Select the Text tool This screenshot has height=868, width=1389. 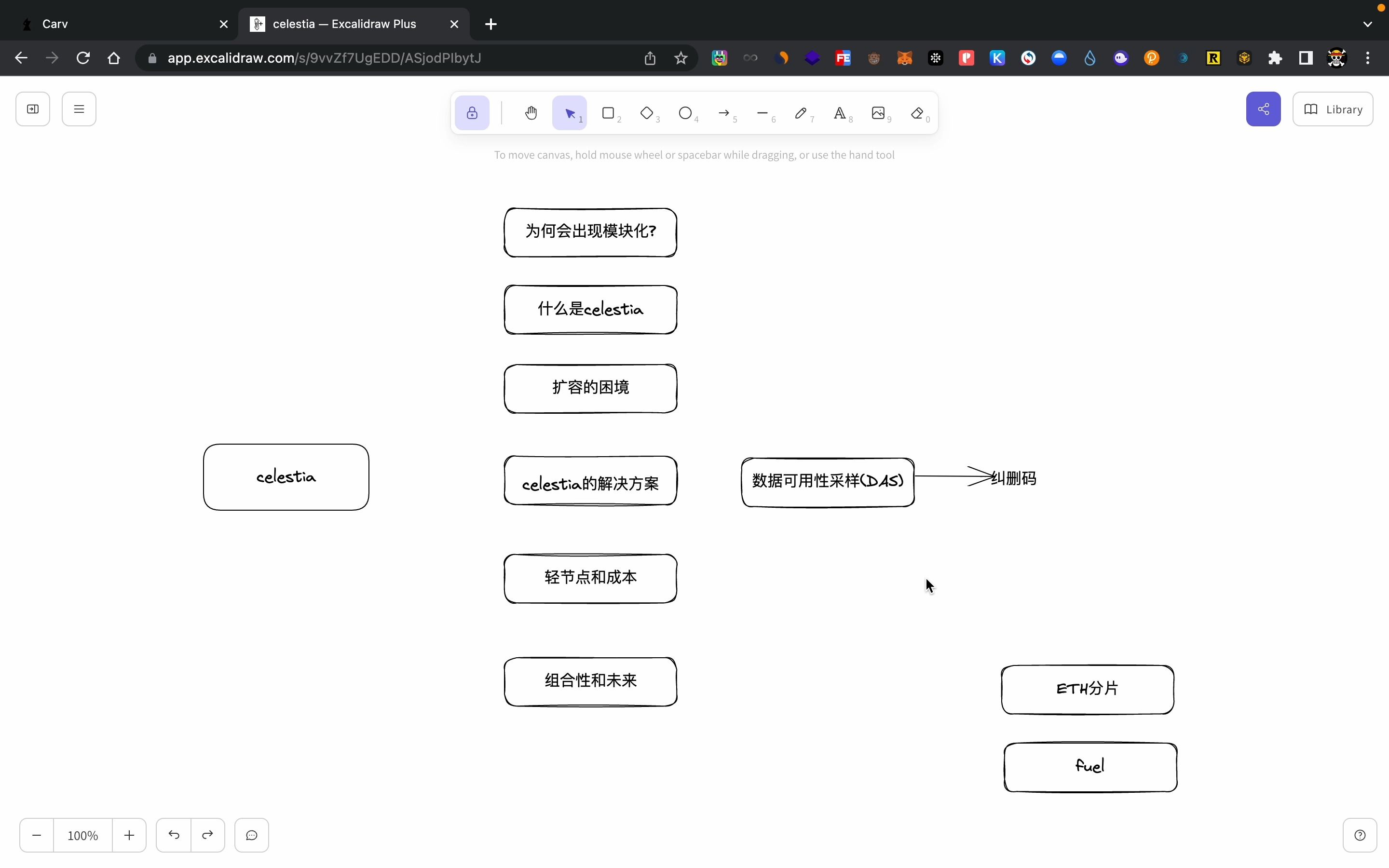[x=840, y=112]
